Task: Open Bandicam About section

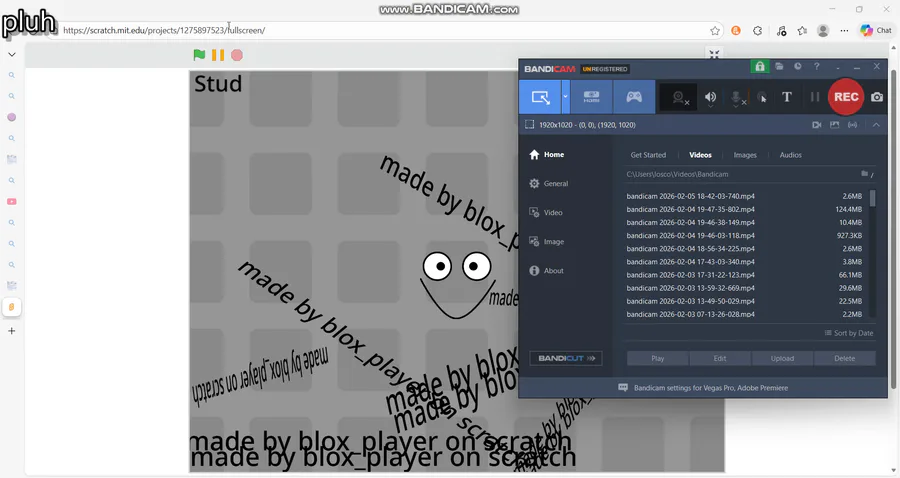Action: click(546, 271)
